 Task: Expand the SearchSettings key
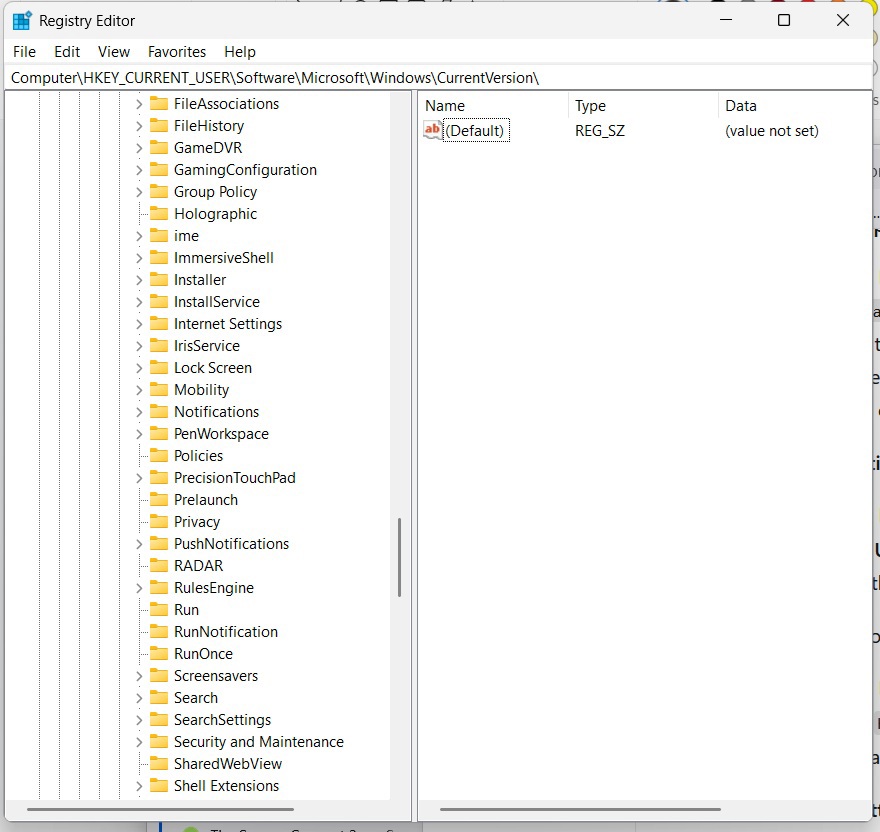point(139,720)
